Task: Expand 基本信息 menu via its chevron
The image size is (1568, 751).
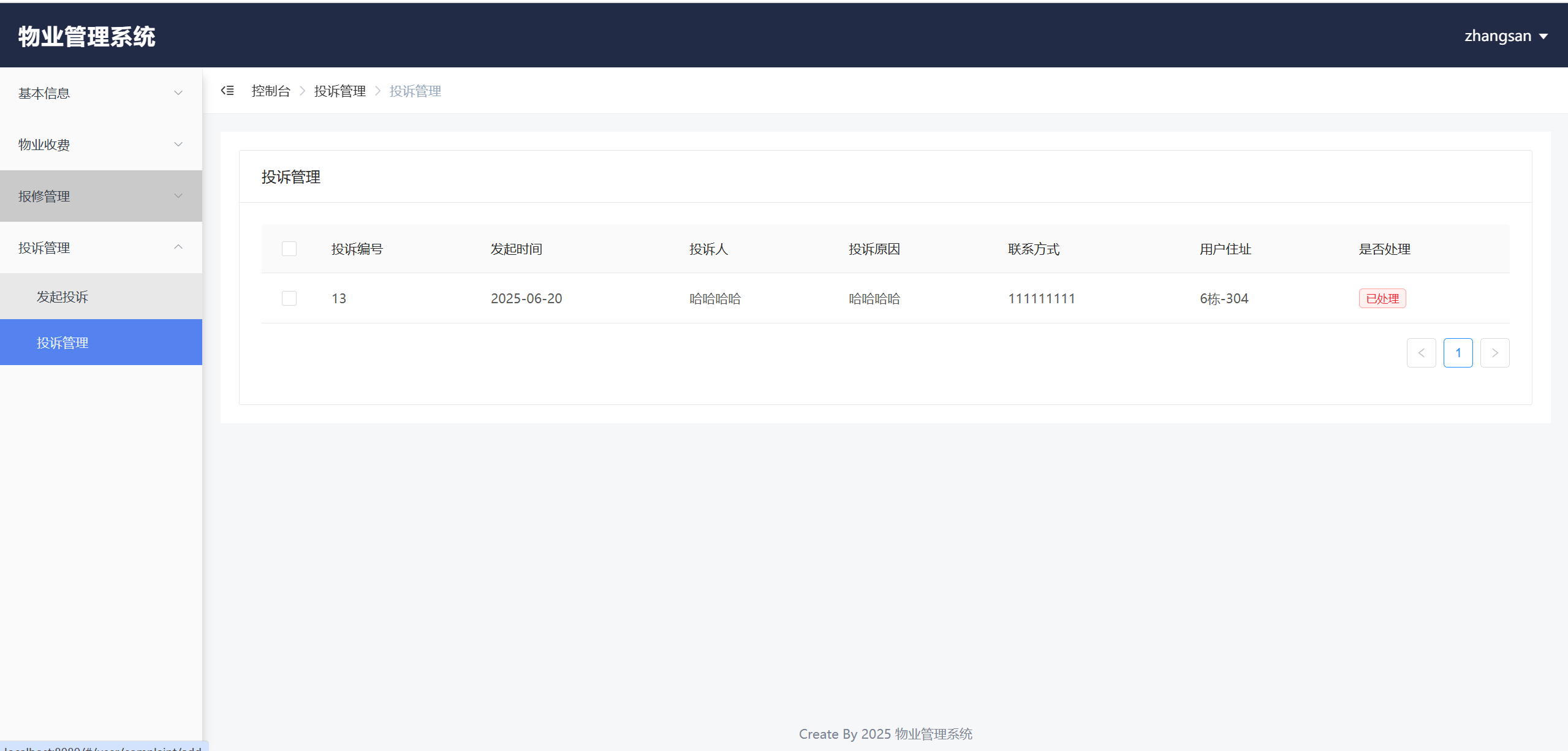Action: [x=178, y=93]
